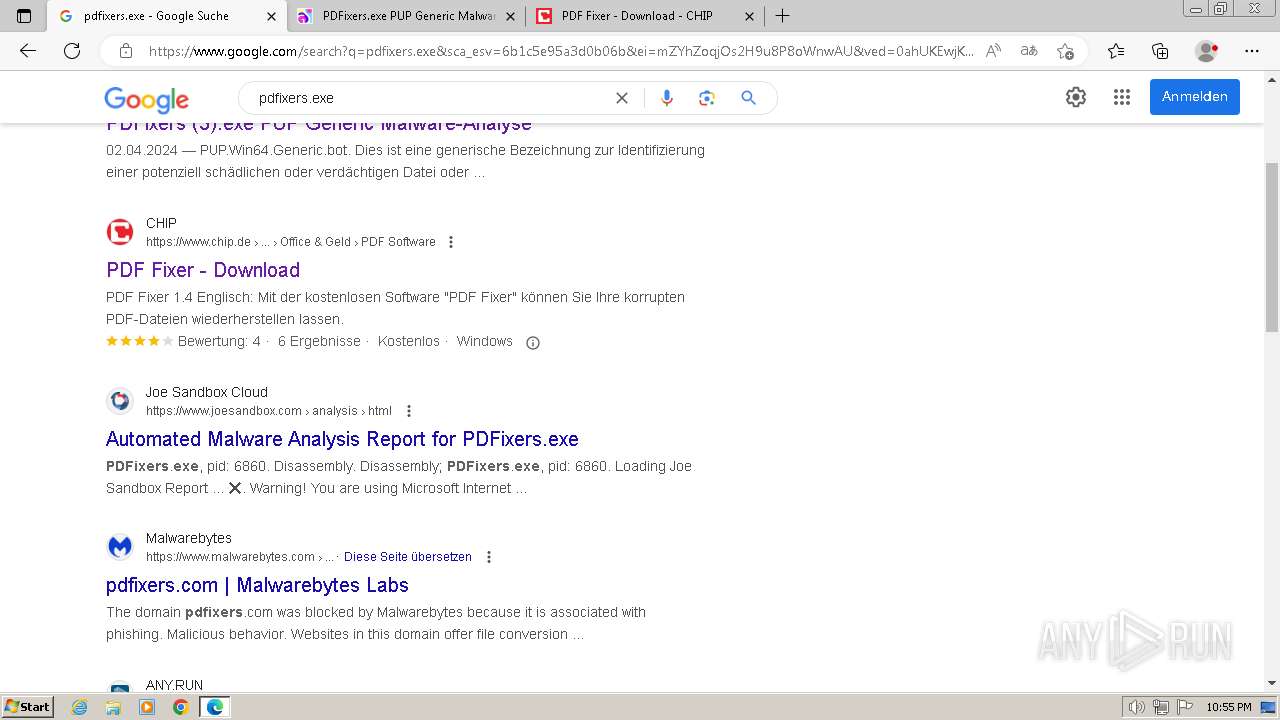Viewport: 1280px width, 720px height.
Task: Click the taskbar clock showing 10:55 PM
Action: coord(1229,707)
